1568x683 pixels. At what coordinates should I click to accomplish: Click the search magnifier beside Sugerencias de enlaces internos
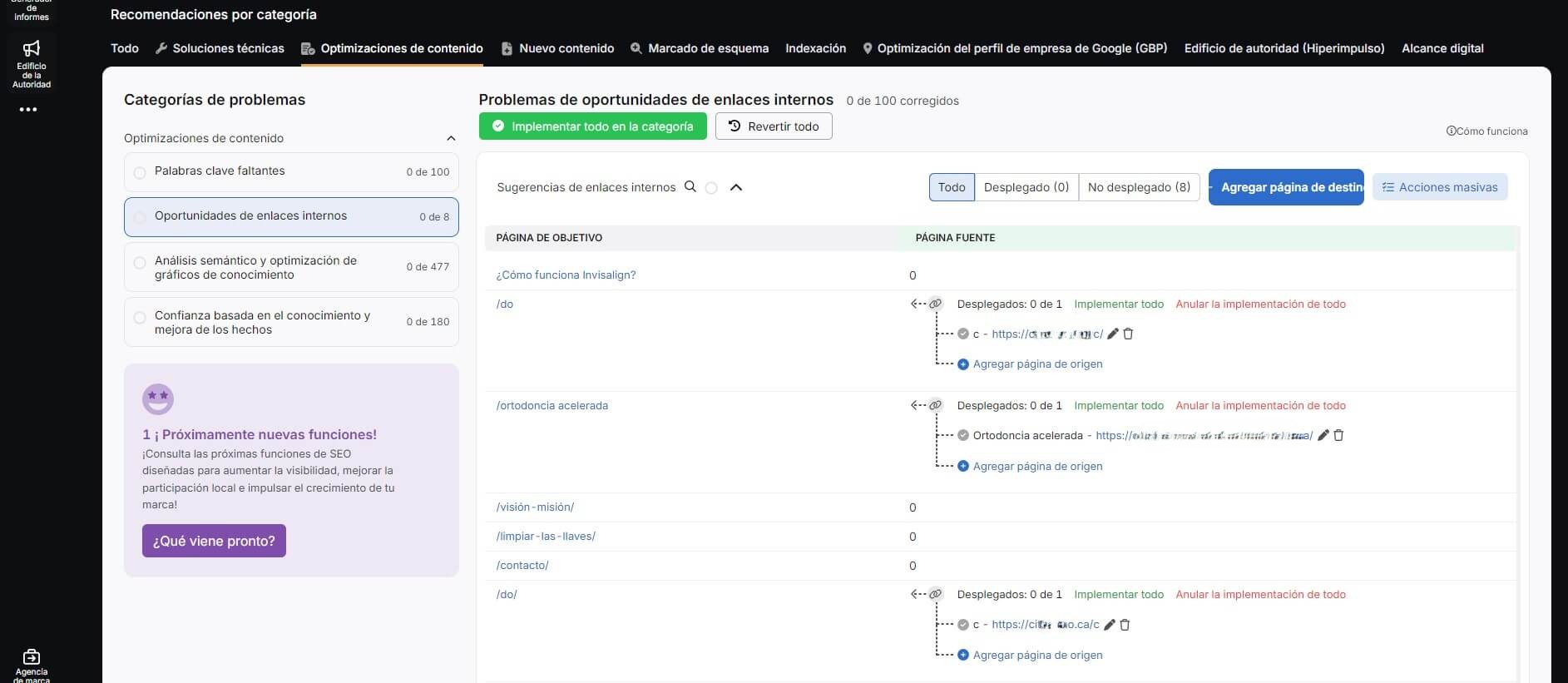click(690, 187)
